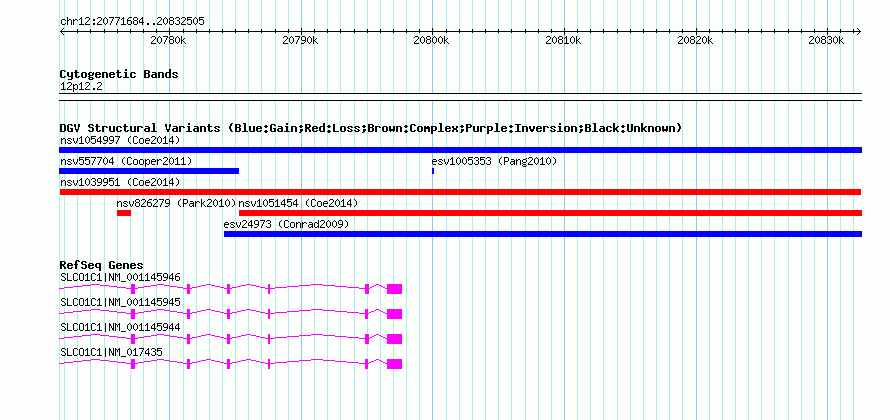Screen dimensions: 890x420
Task: Click the Cytogenetic Bands track title
Action: point(119,74)
